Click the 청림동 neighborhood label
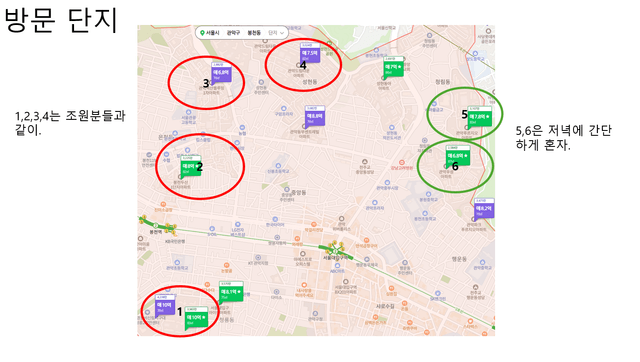Viewport: 640px width, 362px height. point(442,82)
